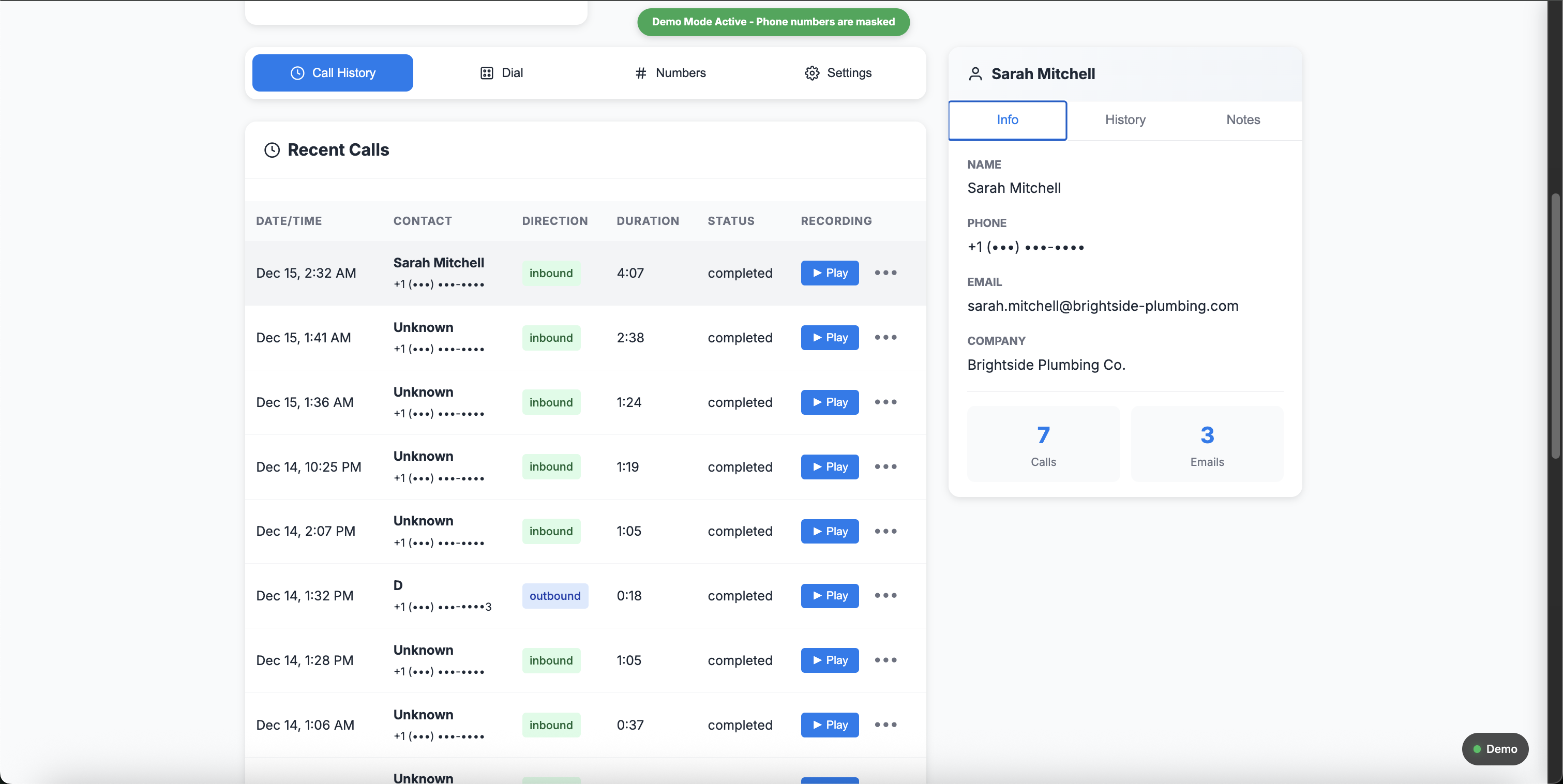The width and height of the screenshot is (1563, 784).
Task: Select the Call History button
Action: coord(332,73)
